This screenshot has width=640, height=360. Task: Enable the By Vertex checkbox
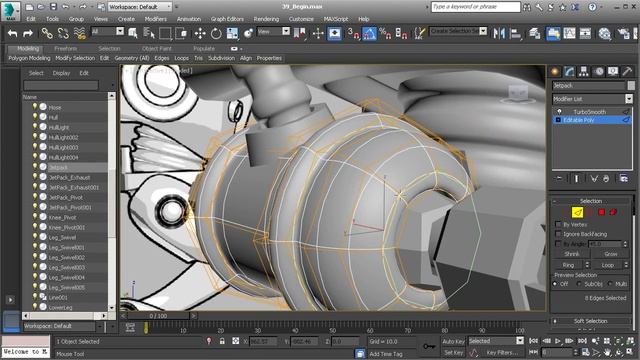click(x=558, y=224)
